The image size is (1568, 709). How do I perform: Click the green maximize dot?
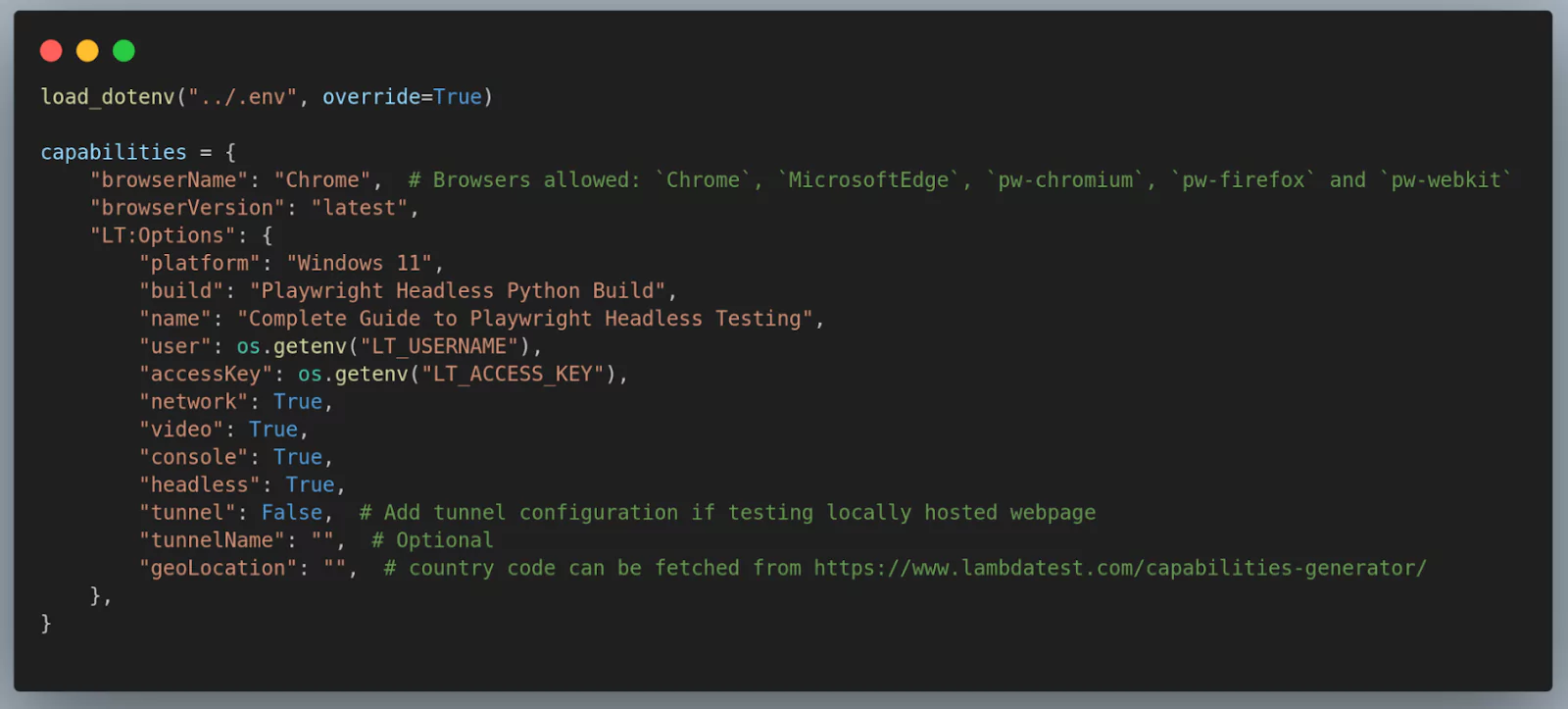(123, 51)
